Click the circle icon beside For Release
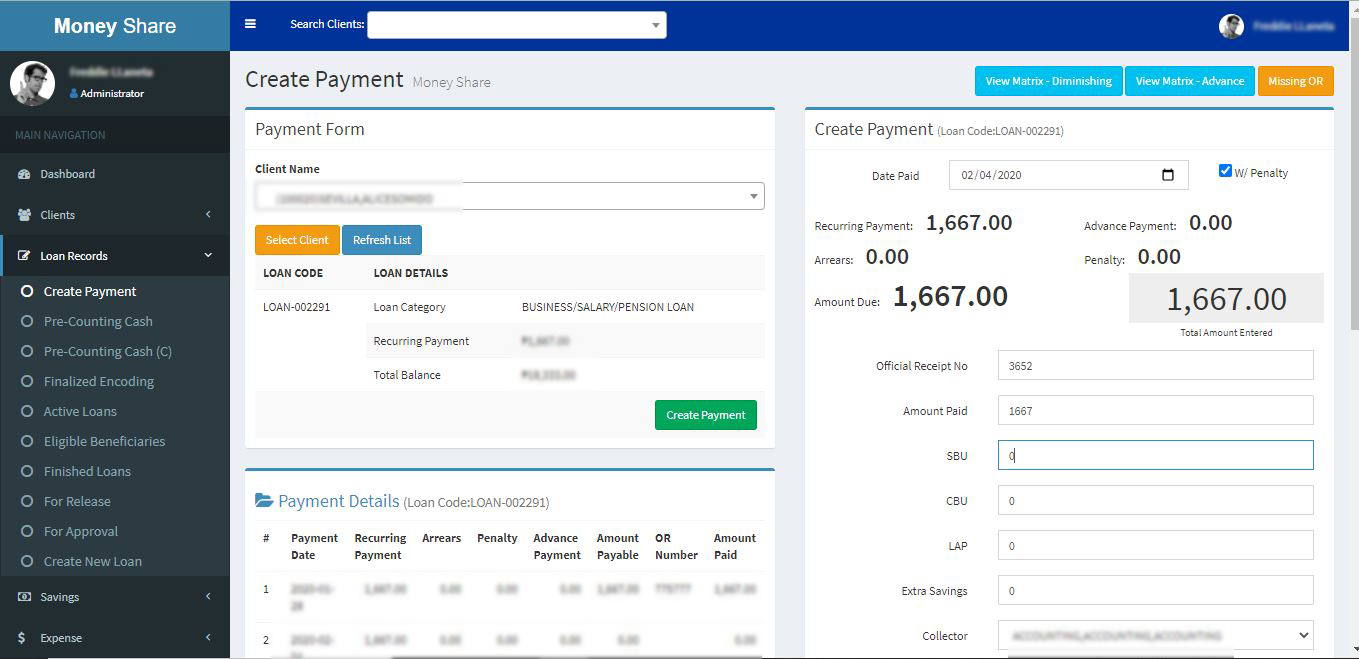The width and height of the screenshot is (1359, 659). pos(27,501)
